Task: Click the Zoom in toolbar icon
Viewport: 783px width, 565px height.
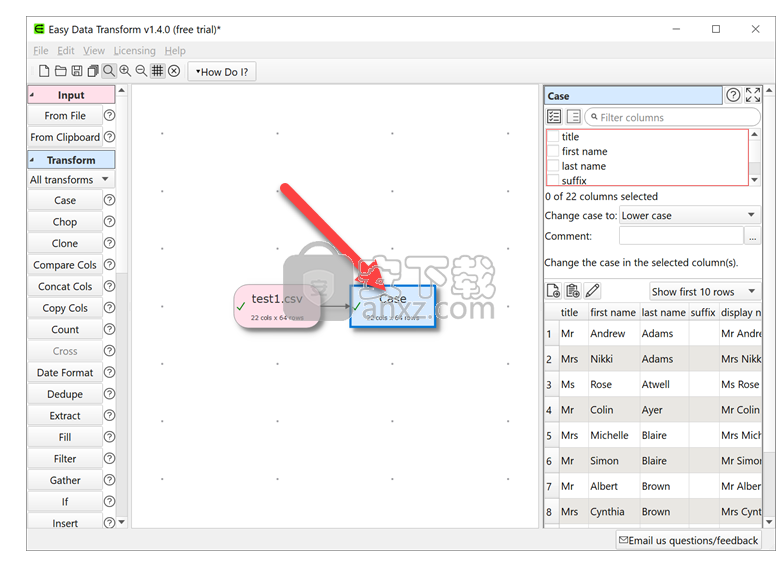Action: pos(125,71)
